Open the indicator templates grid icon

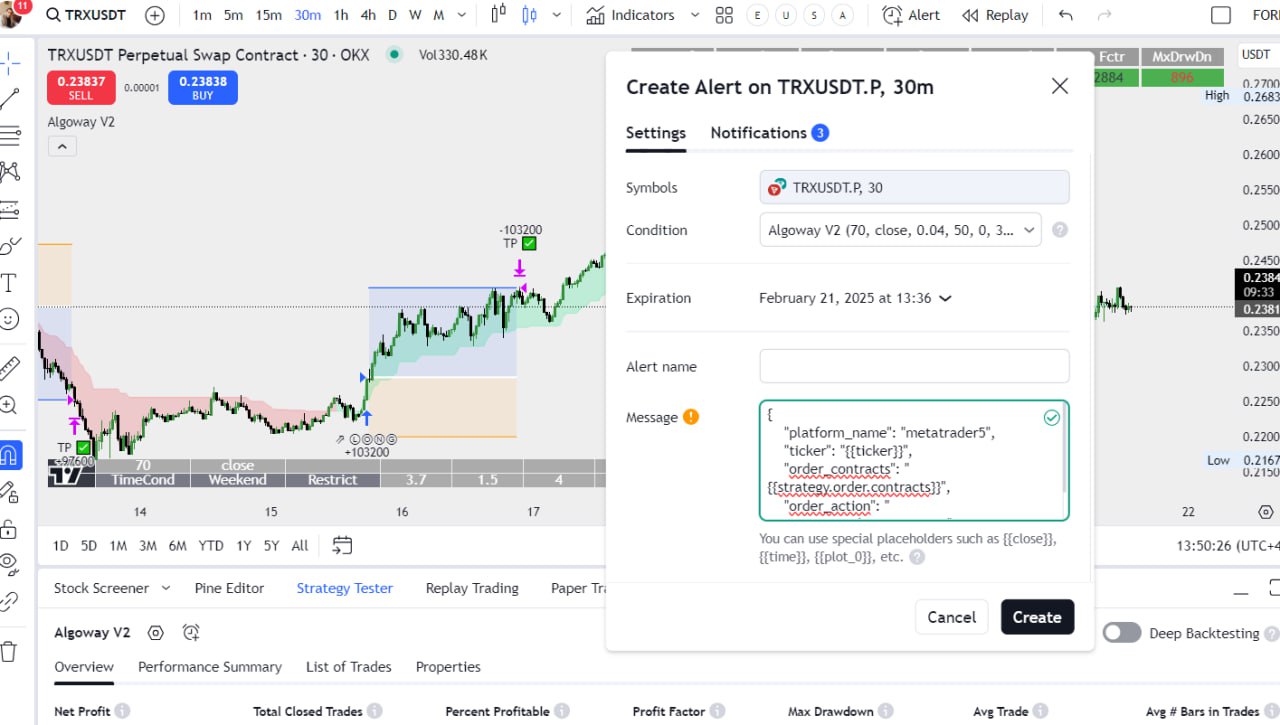coord(725,15)
